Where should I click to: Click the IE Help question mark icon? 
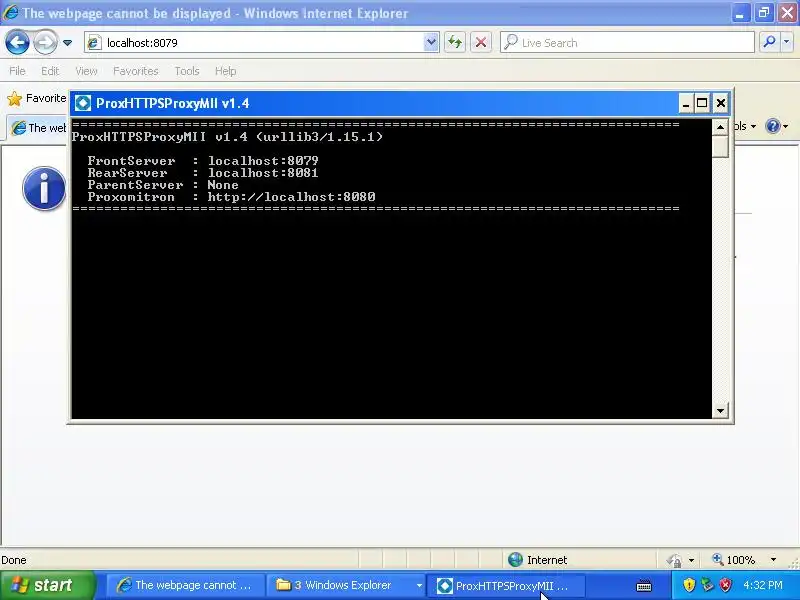[773, 126]
